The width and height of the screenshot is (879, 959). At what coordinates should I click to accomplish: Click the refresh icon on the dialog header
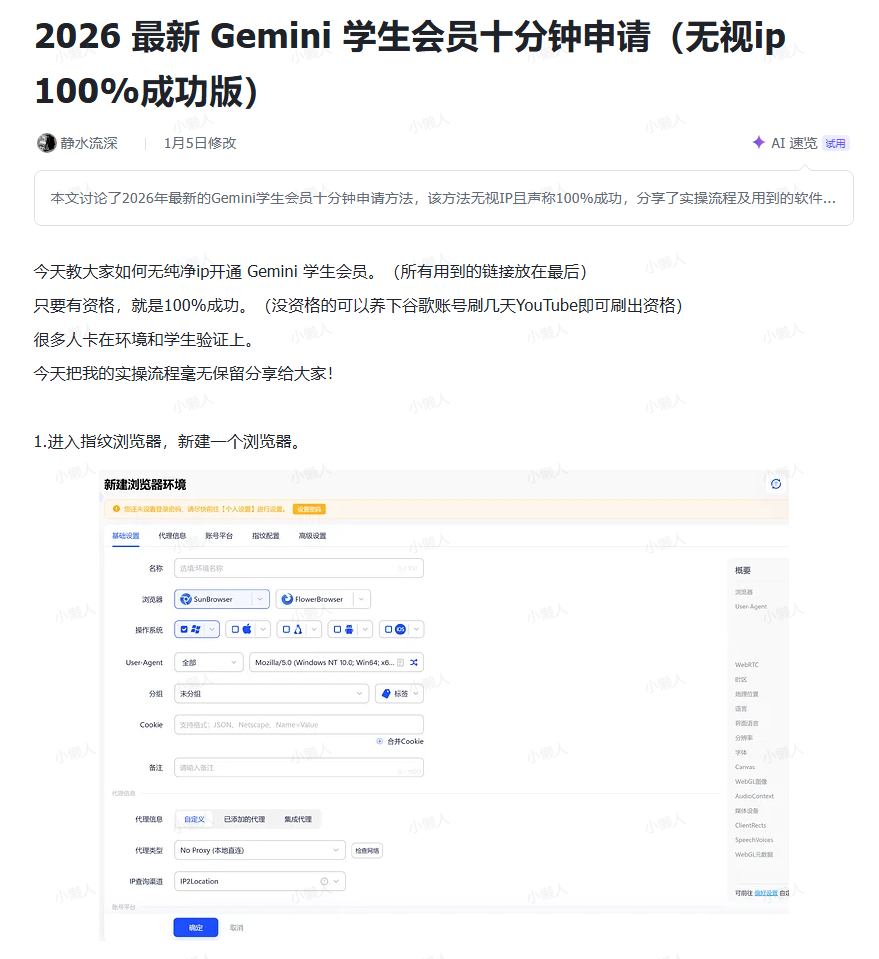(x=776, y=483)
